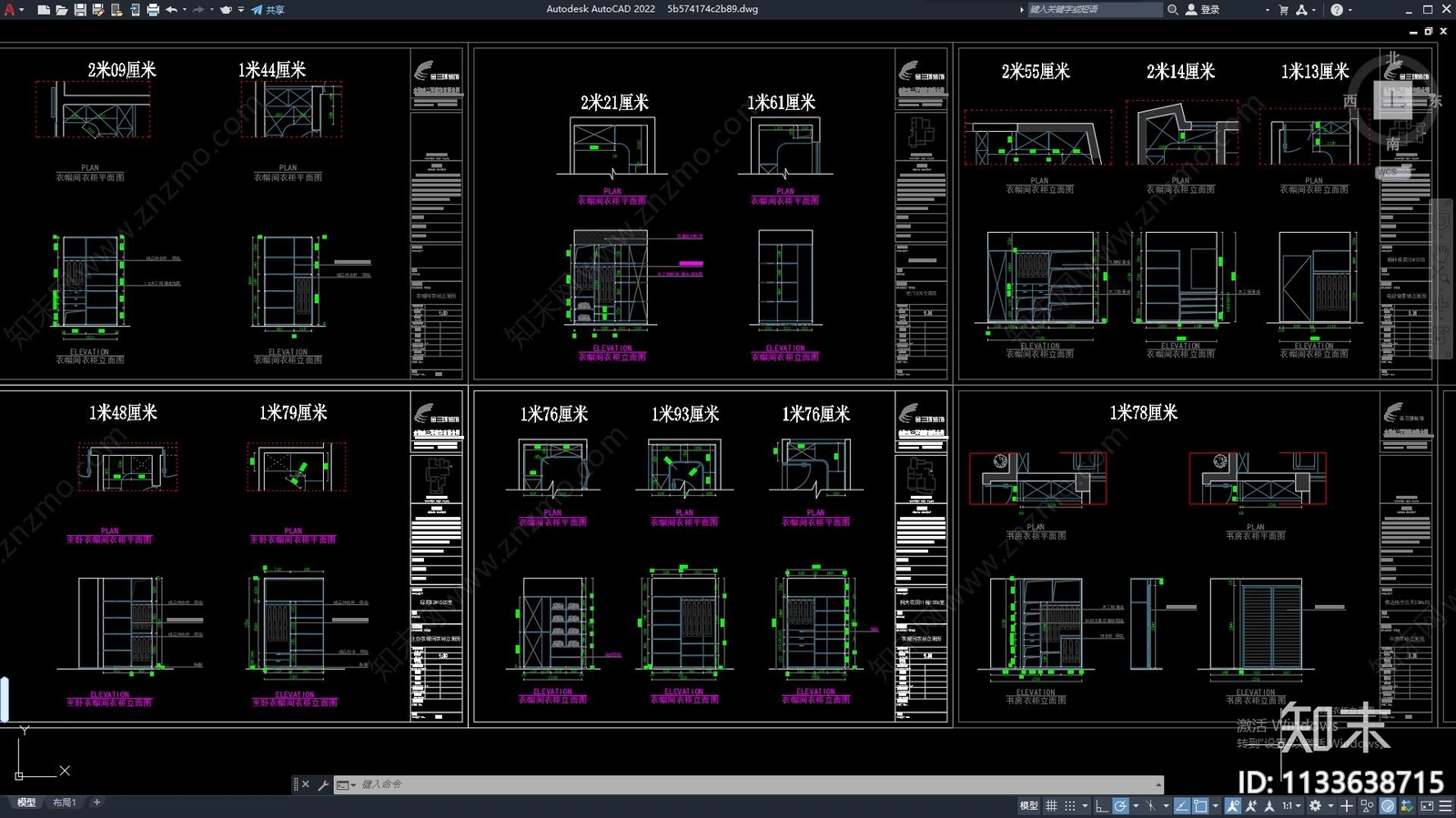Click the annotation monitor plus icon
The image size is (1456, 818).
(1347, 806)
